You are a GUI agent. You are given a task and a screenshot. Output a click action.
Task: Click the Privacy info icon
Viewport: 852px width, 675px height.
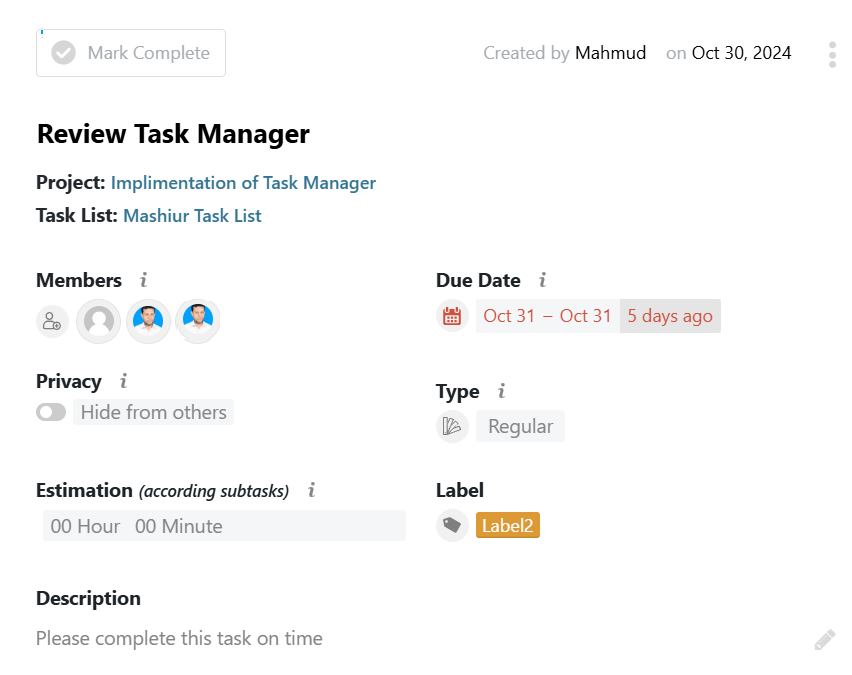[123, 381]
